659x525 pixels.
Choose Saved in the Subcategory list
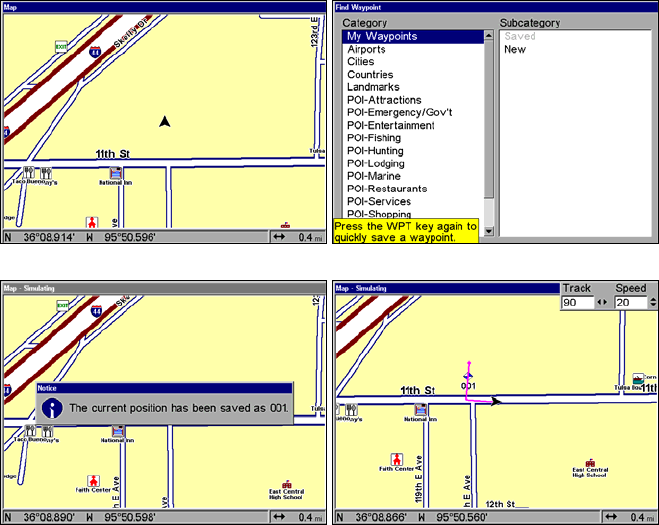click(520, 36)
